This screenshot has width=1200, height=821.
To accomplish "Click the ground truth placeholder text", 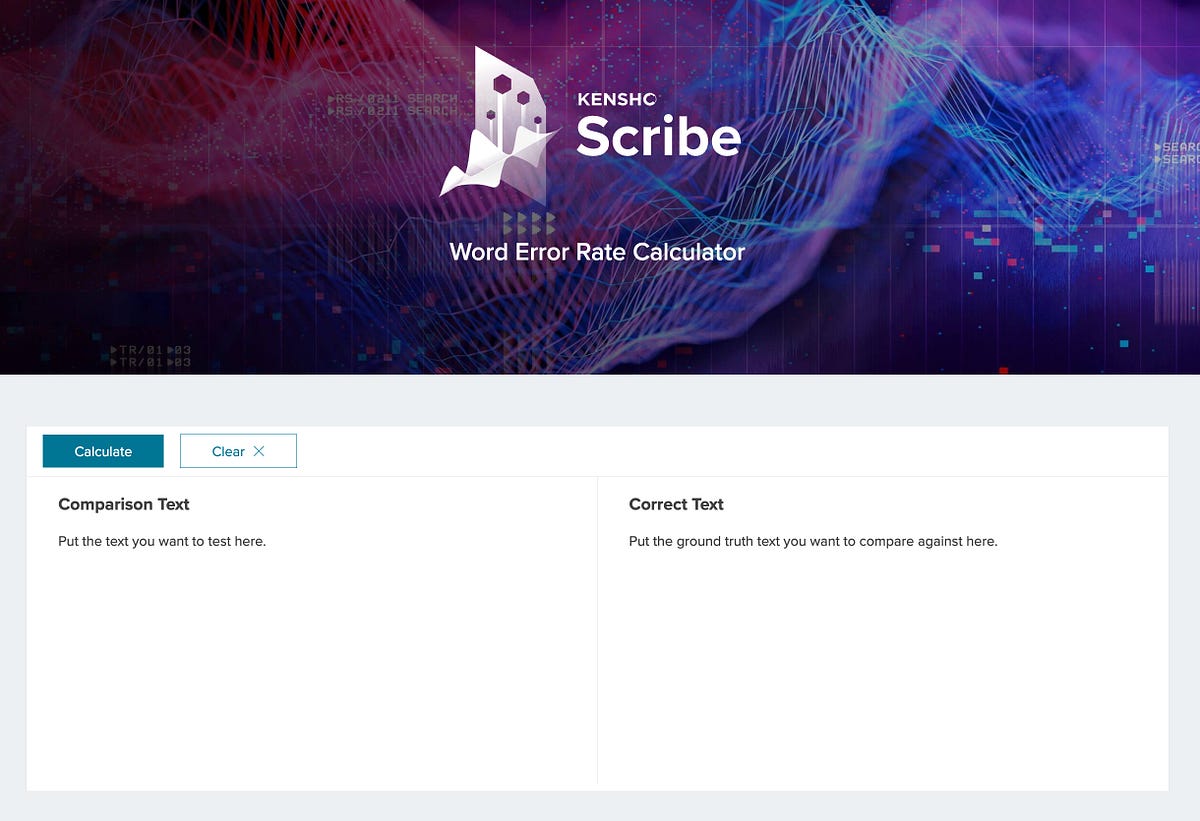I will point(812,541).
